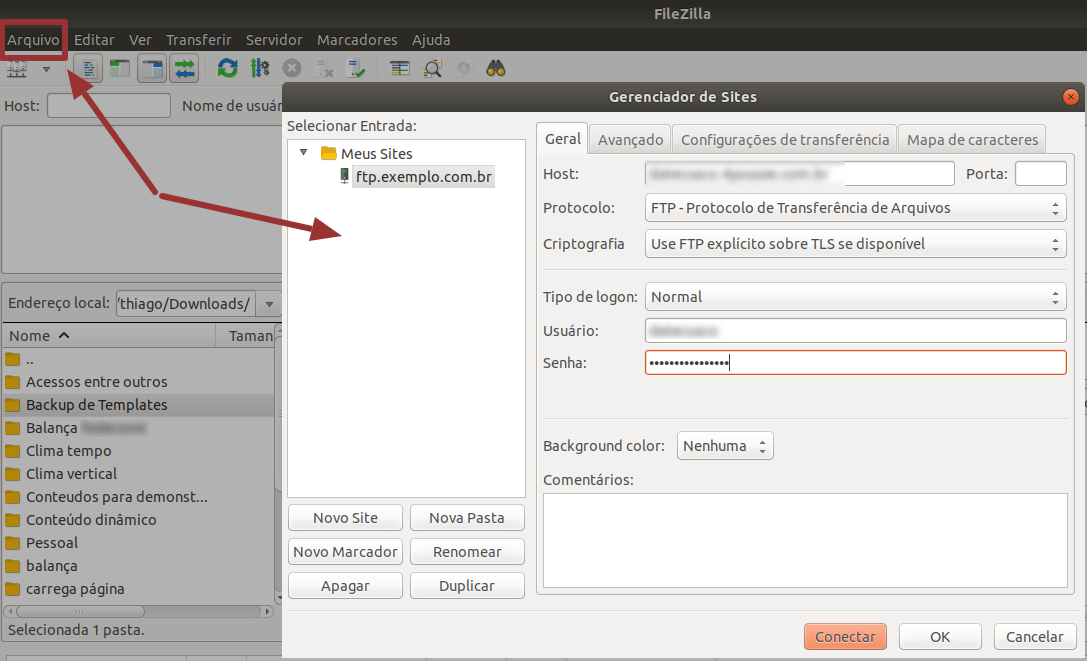Click OK in the Gerenciador de Sites
The height and width of the screenshot is (661, 1087).
[940, 636]
